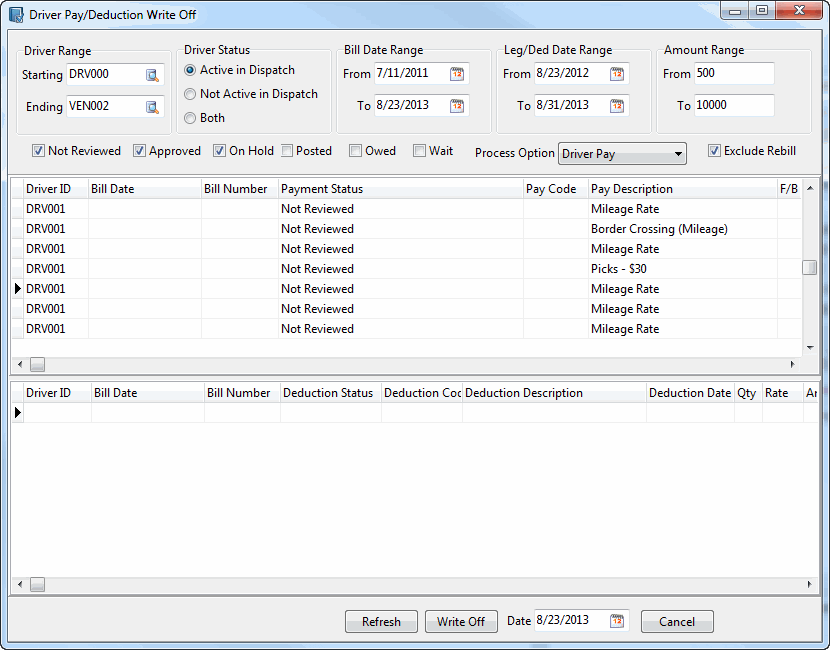Open calendar for Bill Date From
This screenshot has height=650, width=830.
point(457,74)
